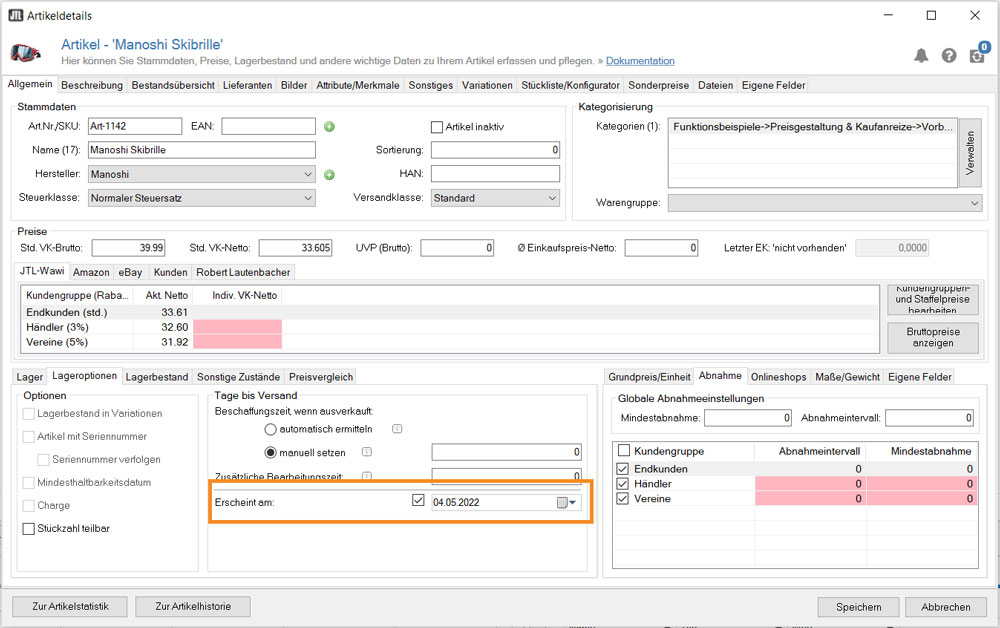Uncheck the Händler customer group
The height and width of the screenshot is (628, 1000).
pyautogui.click(x=623, y=484)
